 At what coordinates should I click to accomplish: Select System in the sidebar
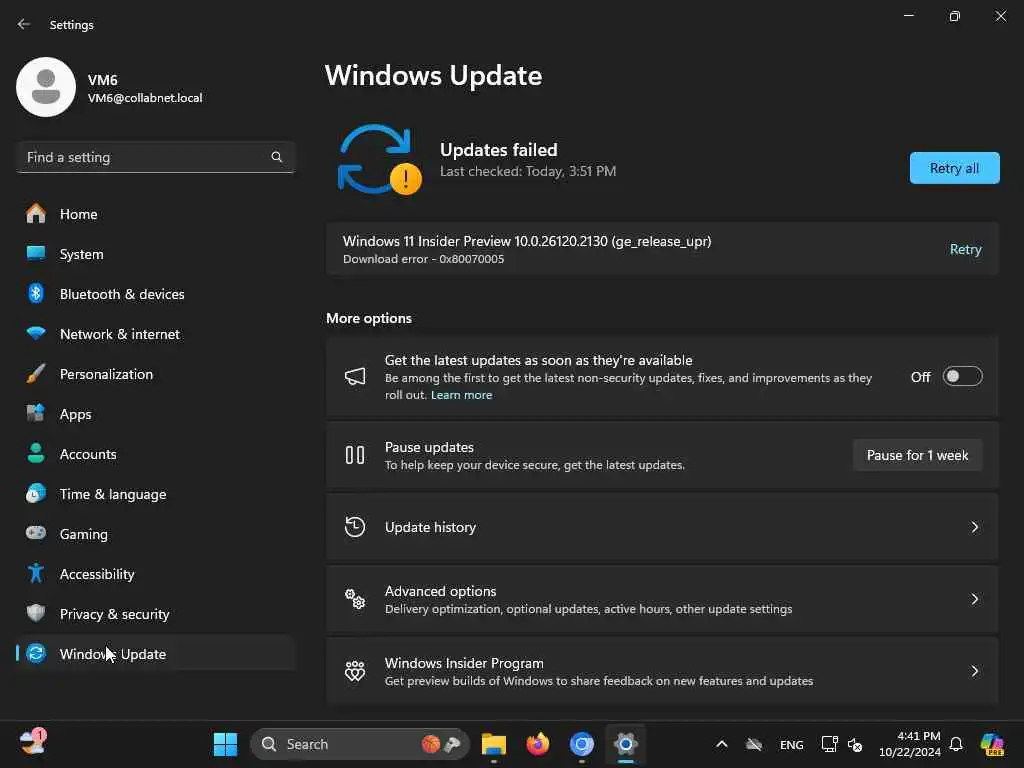click(x=155, y=254)
